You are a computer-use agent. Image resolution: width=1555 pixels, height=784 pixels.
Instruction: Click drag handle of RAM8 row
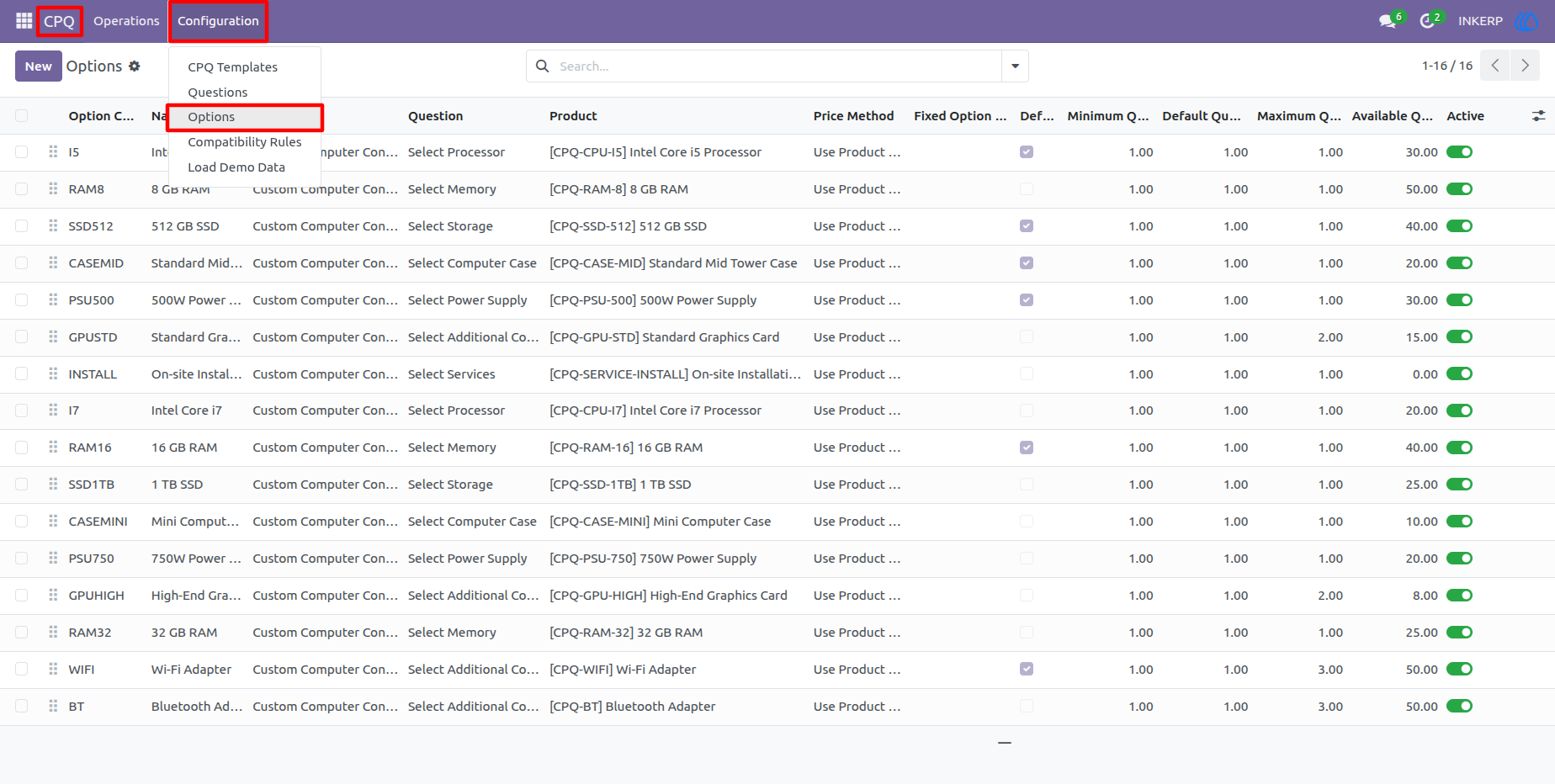(x=53, y=188)
